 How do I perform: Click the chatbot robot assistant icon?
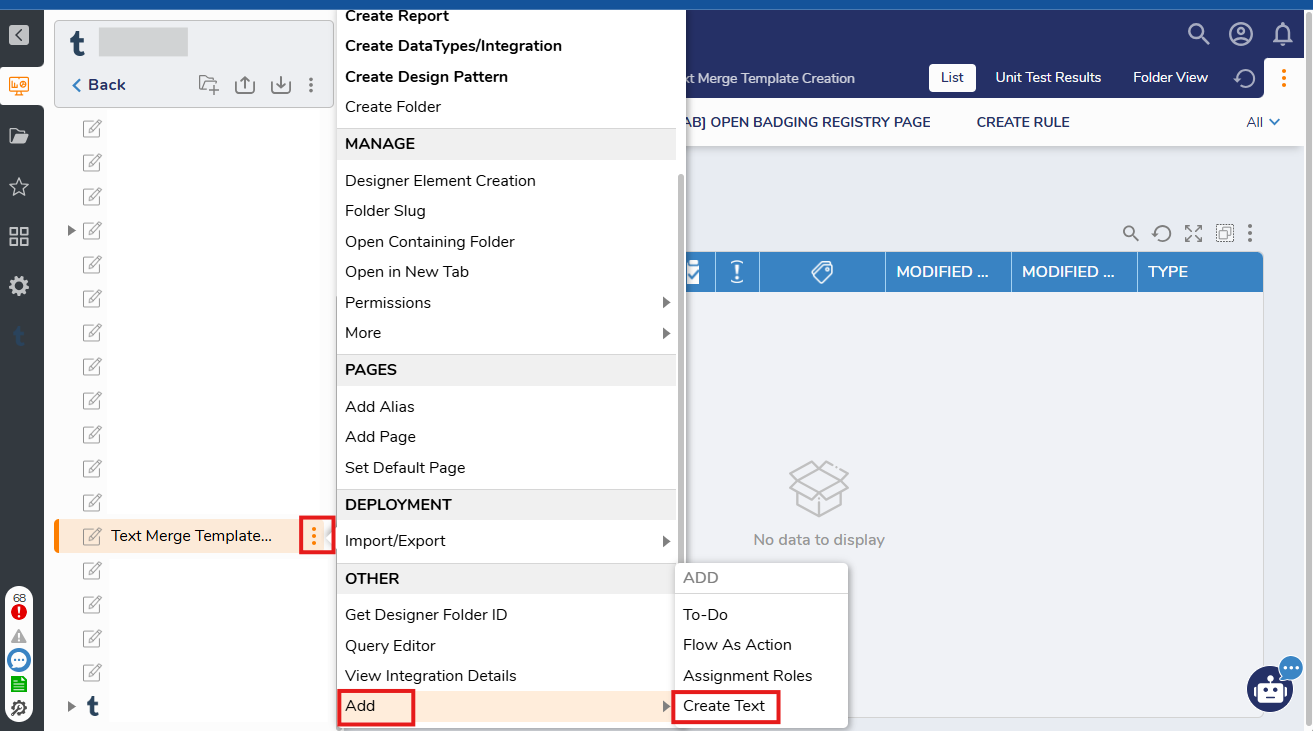(1270, 688)
